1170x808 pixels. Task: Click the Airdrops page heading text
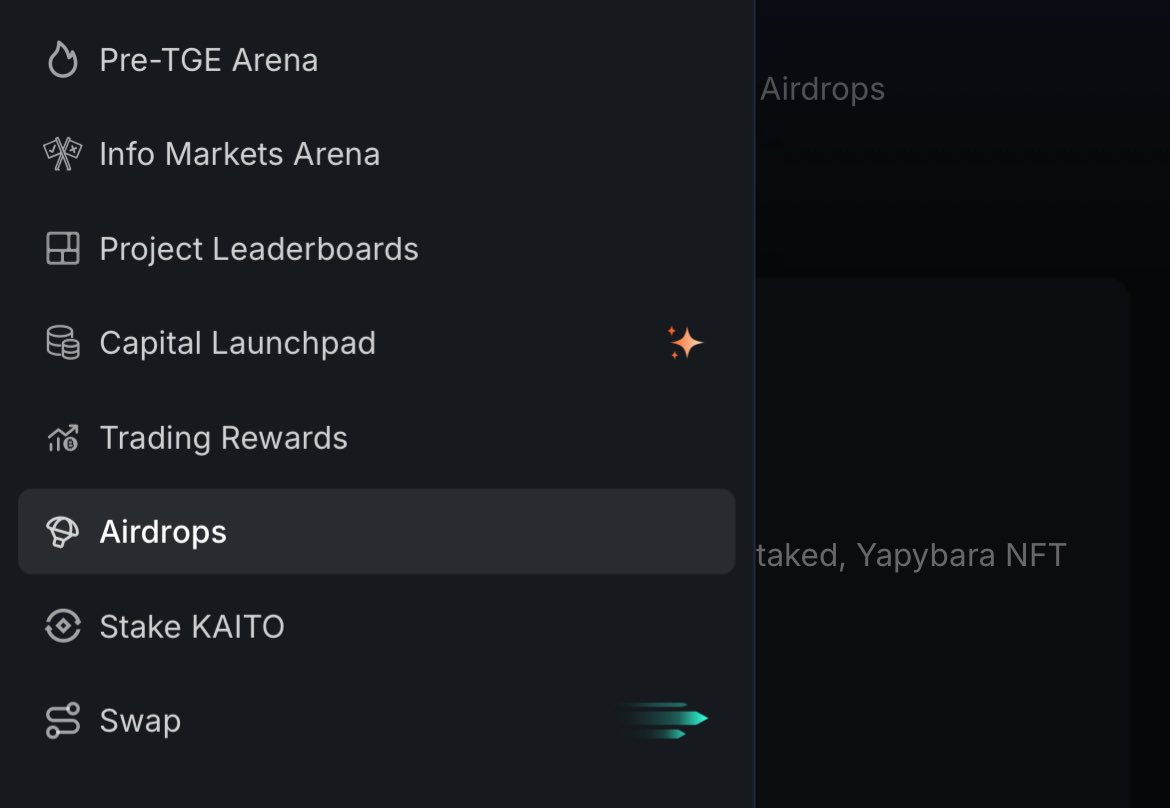point(822,90)
